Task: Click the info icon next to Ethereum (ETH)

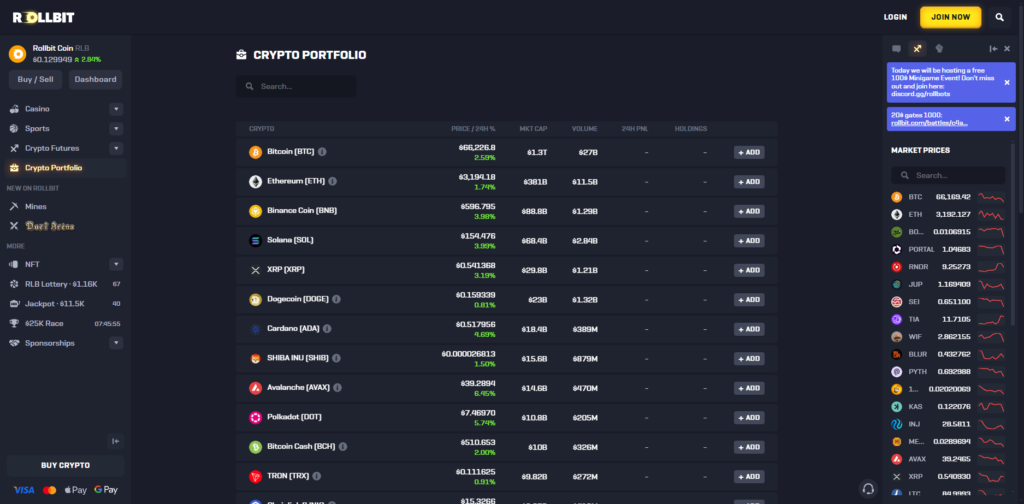Action: 332,181
